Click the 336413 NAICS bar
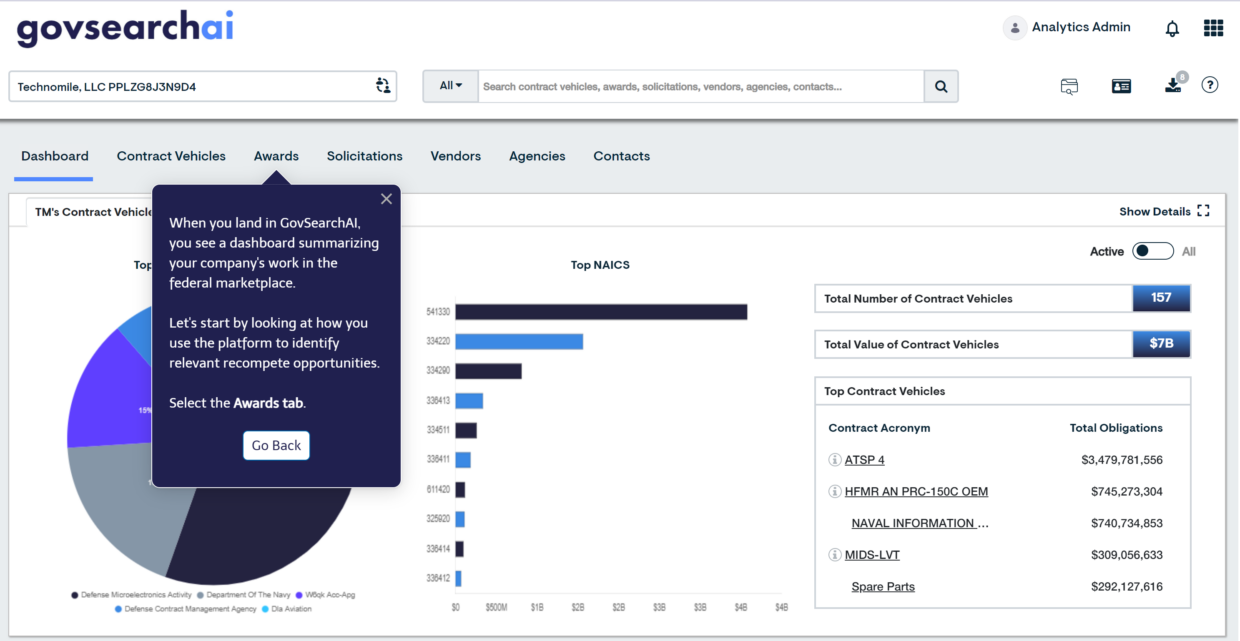The image size is (1240, 641). click(469, 401)
